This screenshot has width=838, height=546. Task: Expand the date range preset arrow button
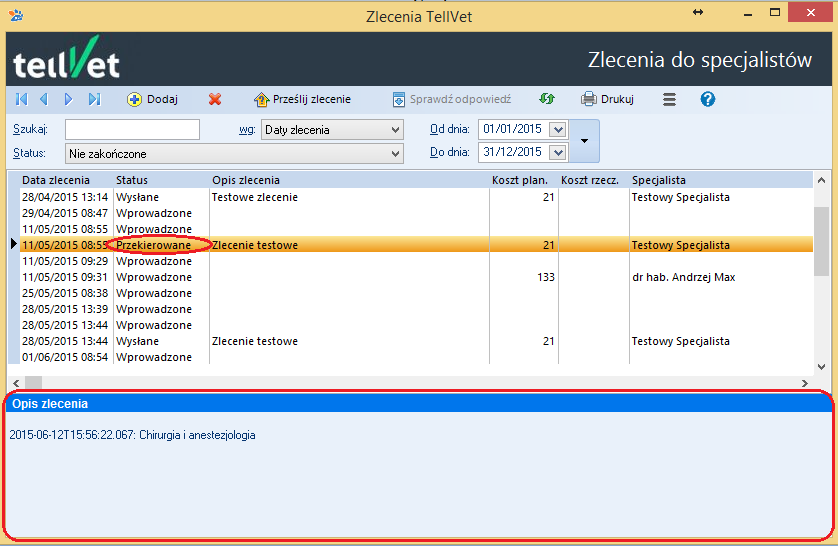click(x=584, y=141)
